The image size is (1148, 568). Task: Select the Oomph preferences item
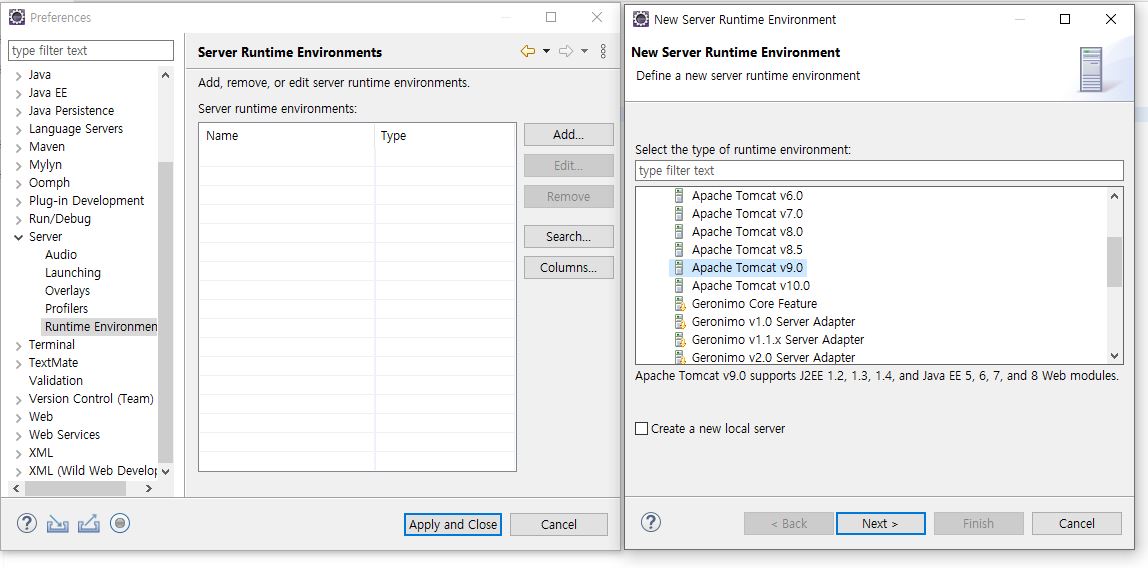[x=49, y=183]
